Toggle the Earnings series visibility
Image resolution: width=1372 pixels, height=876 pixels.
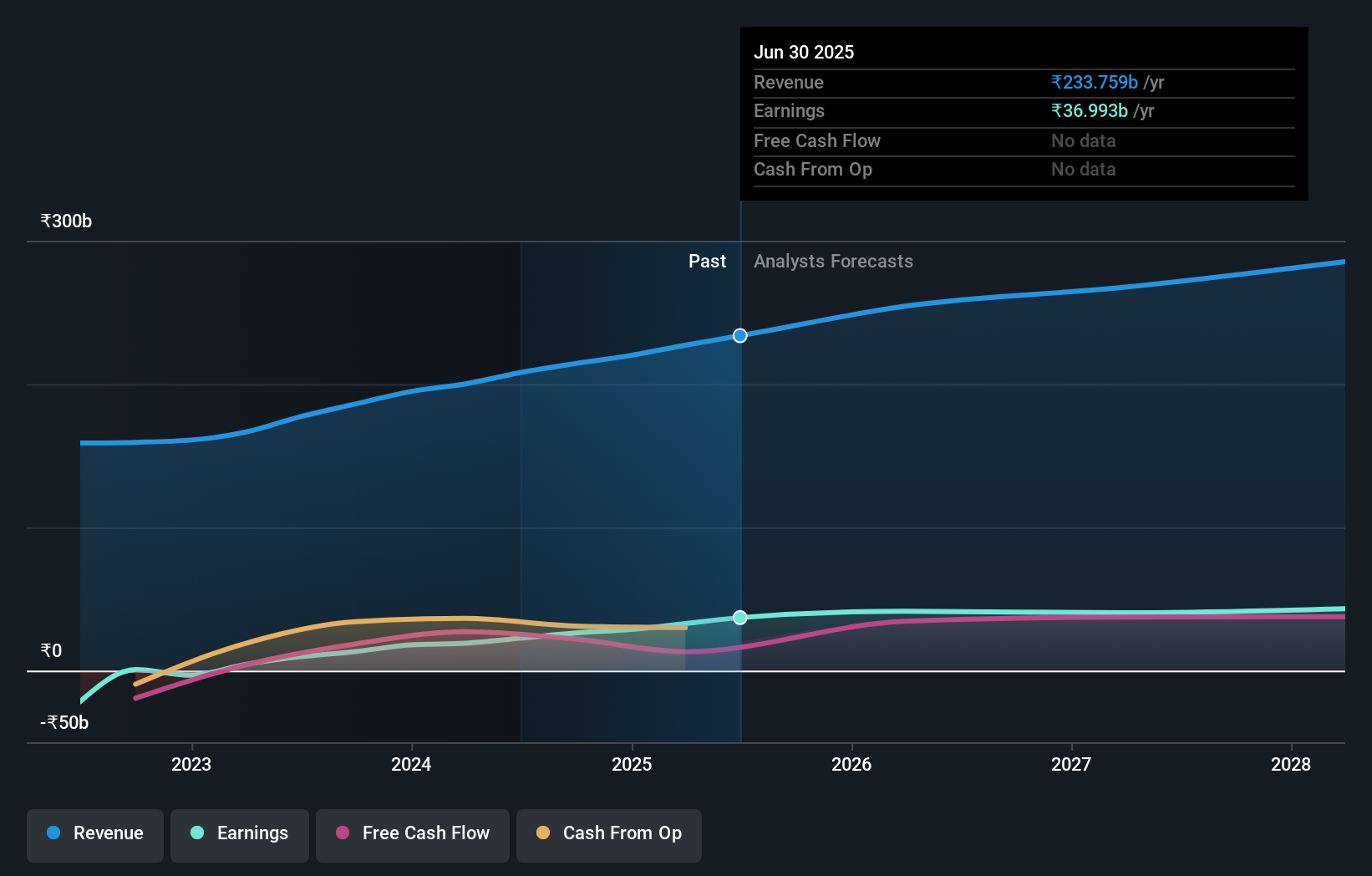[x=240, y=833]
